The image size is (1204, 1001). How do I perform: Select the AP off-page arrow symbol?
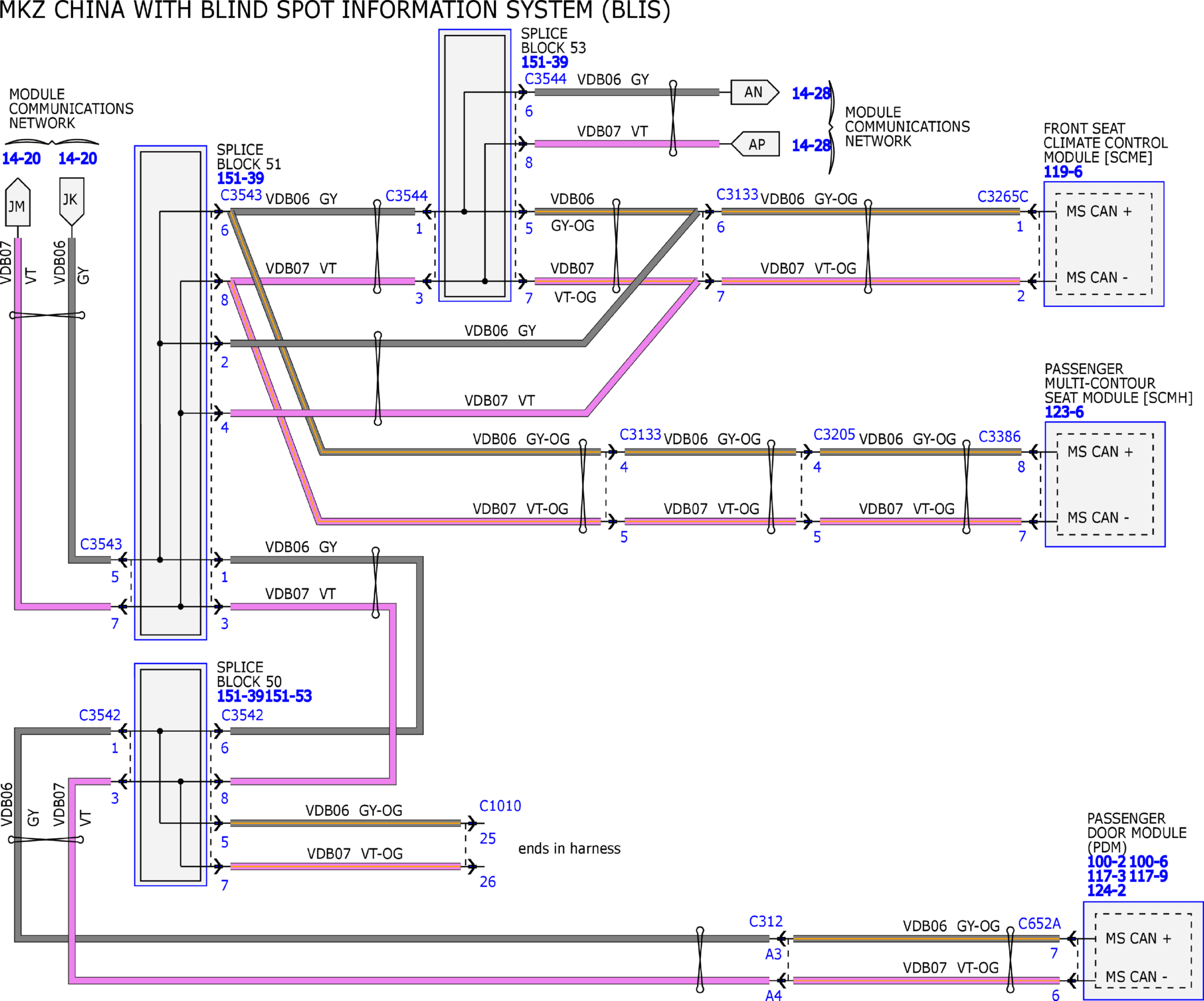pyautogui.click(x=755, y=144)
